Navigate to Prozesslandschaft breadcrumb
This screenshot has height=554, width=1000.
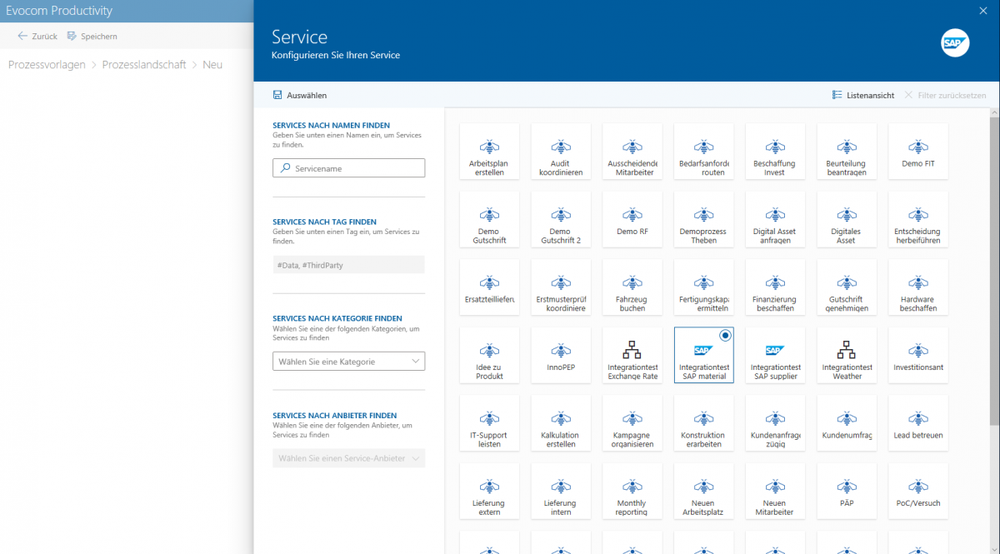click(144, 65)
